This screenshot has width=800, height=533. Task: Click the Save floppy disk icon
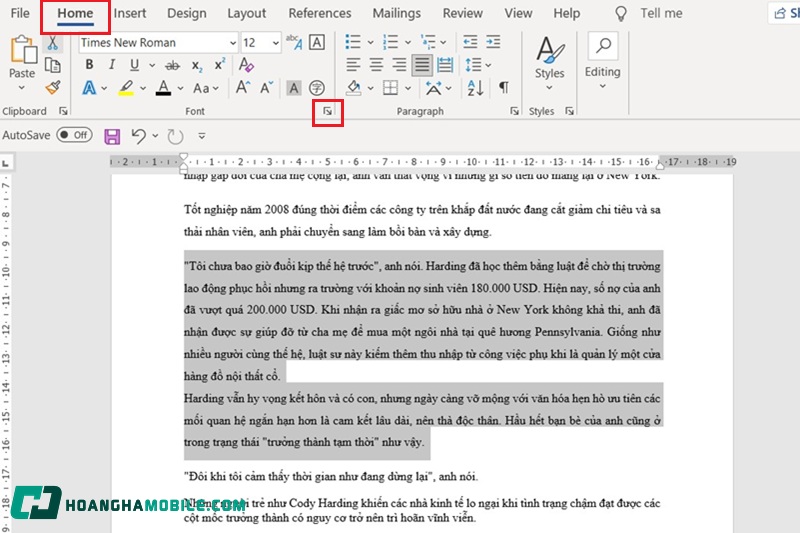tap(112, 135)
